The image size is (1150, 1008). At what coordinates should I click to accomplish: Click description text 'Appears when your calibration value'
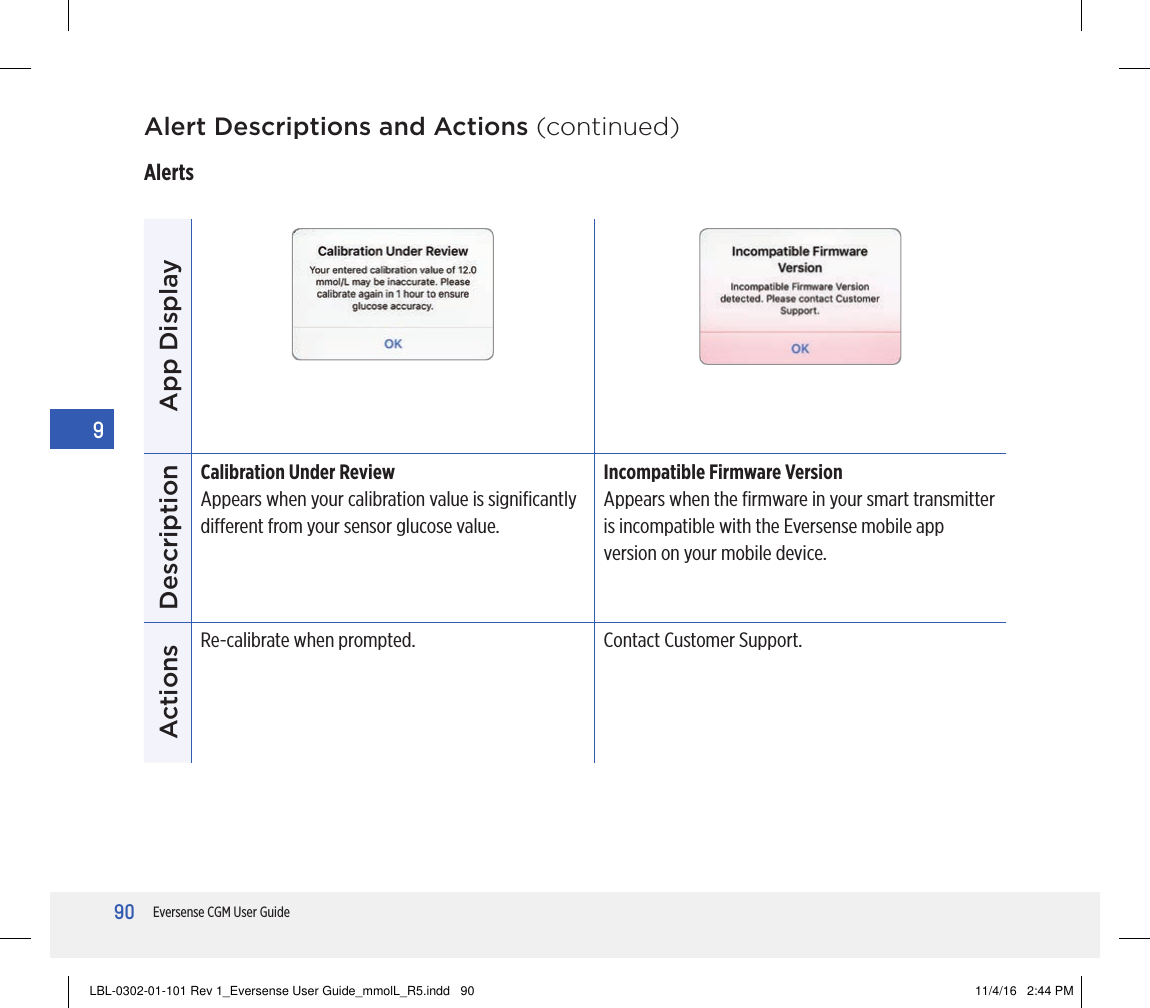point(388,512)
